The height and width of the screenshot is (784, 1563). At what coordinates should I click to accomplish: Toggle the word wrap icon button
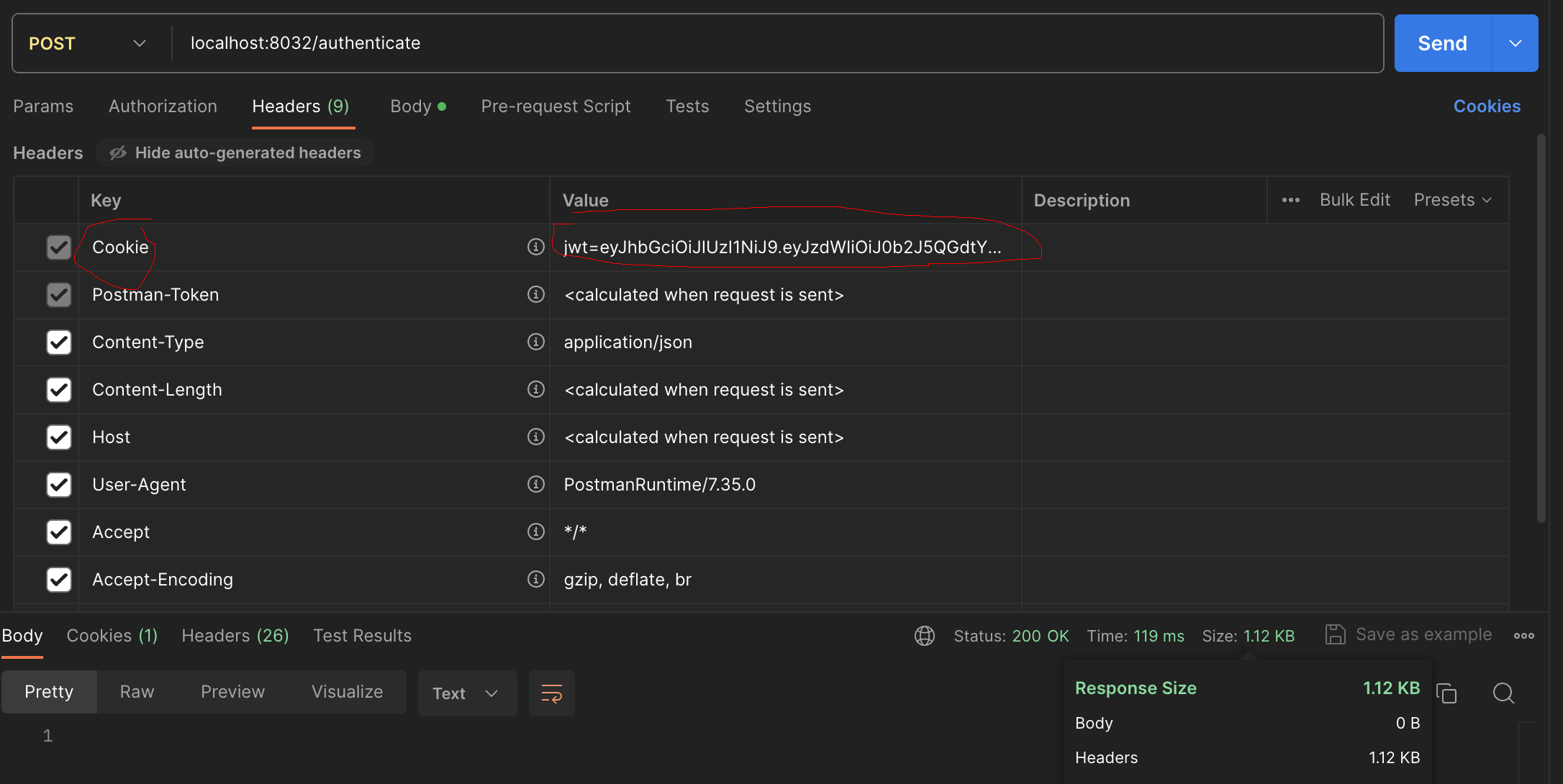tap(552, 693)
